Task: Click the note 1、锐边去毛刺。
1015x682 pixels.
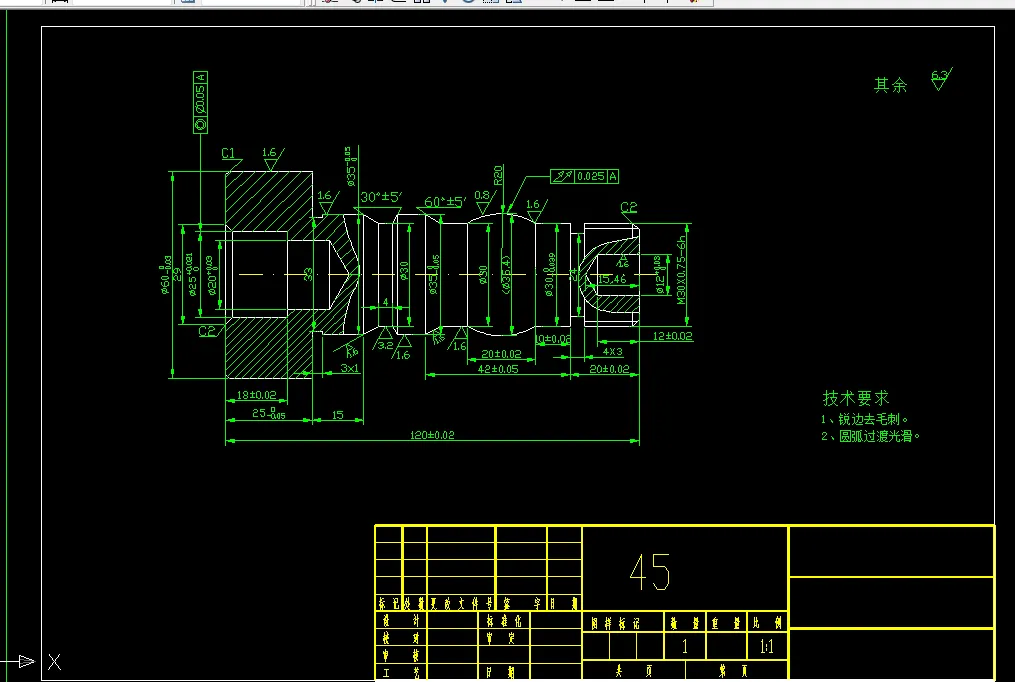Action: (x=865, y=419)
